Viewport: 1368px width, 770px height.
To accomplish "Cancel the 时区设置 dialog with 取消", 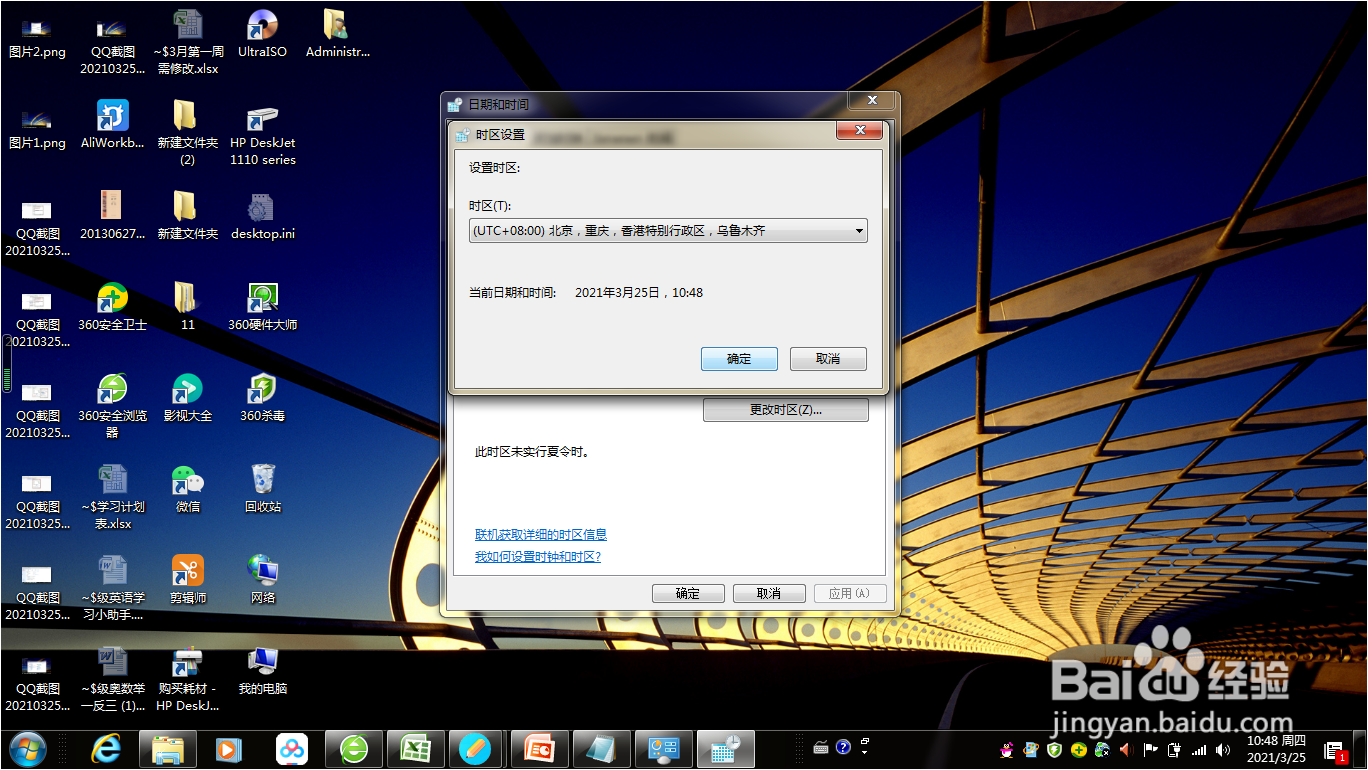I will coord(828,359).
